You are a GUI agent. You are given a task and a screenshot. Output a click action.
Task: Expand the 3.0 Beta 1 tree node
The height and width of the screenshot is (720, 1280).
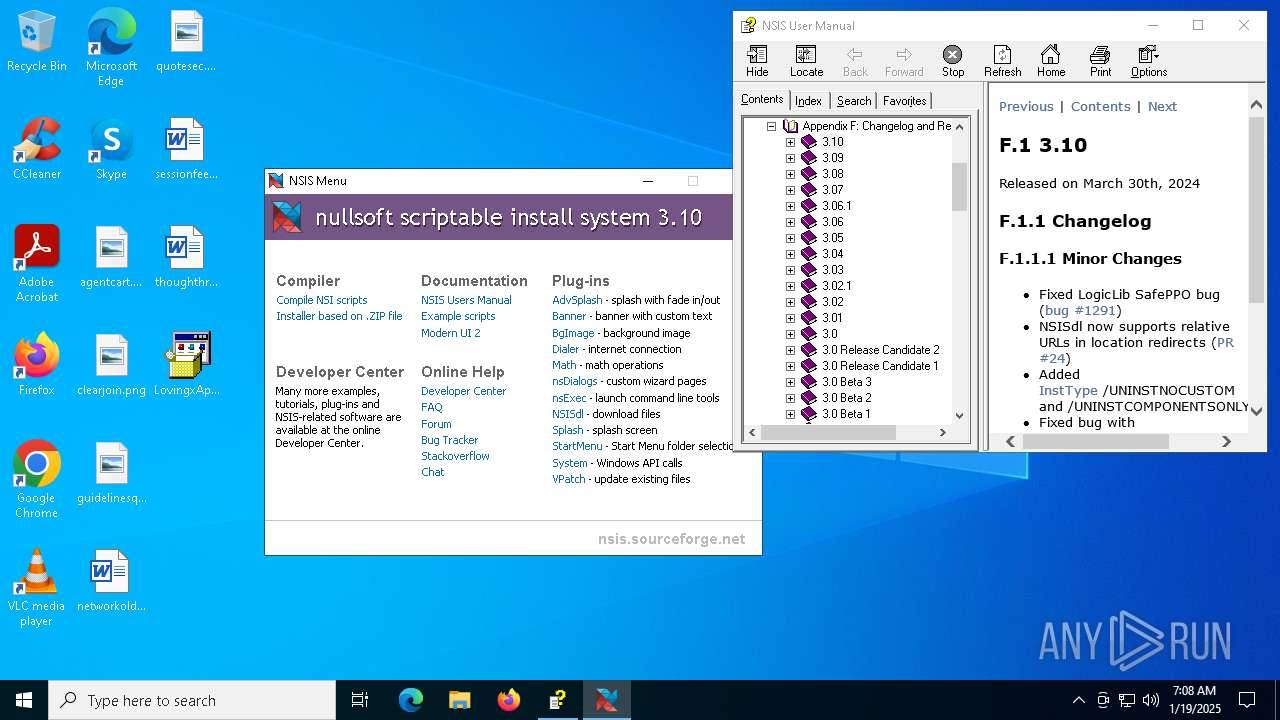[790, 414]
